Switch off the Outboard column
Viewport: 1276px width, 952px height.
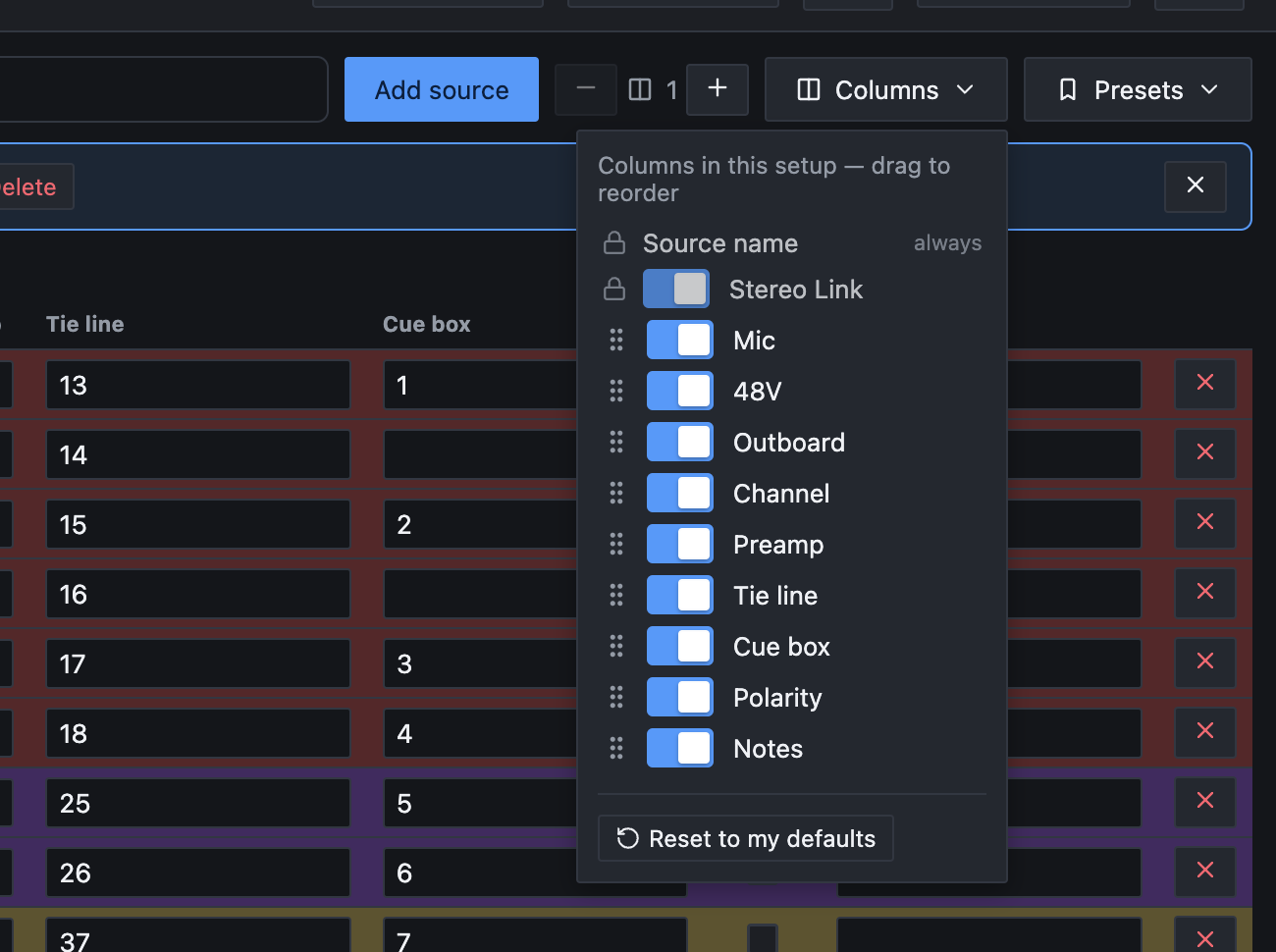[680, 442]
